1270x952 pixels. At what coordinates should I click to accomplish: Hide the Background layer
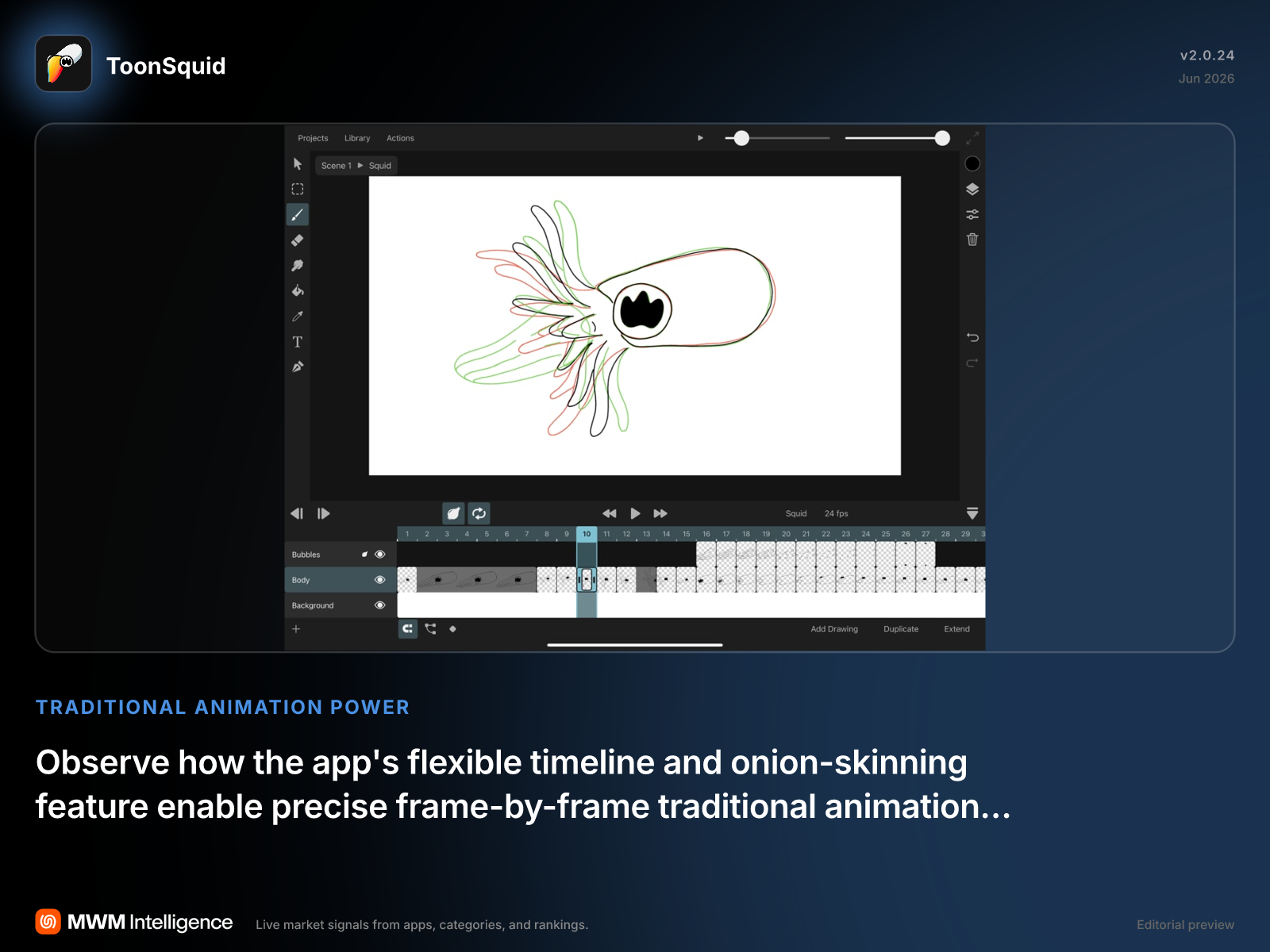[x=380, y=605]
